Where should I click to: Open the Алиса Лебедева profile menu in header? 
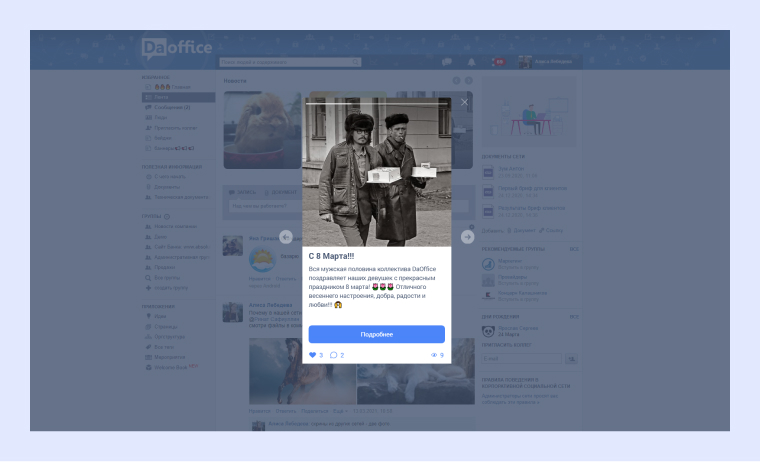(546, 62)
